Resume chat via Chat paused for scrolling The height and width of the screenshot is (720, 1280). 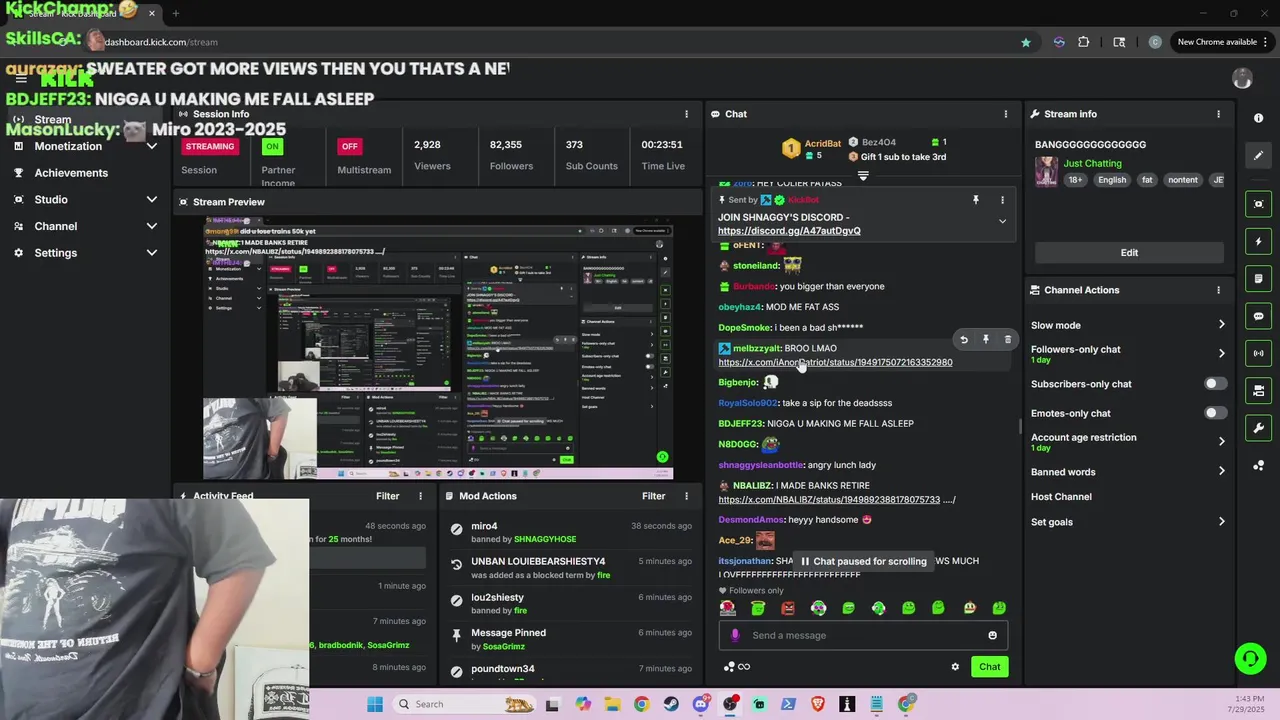(x=863, y=561)
